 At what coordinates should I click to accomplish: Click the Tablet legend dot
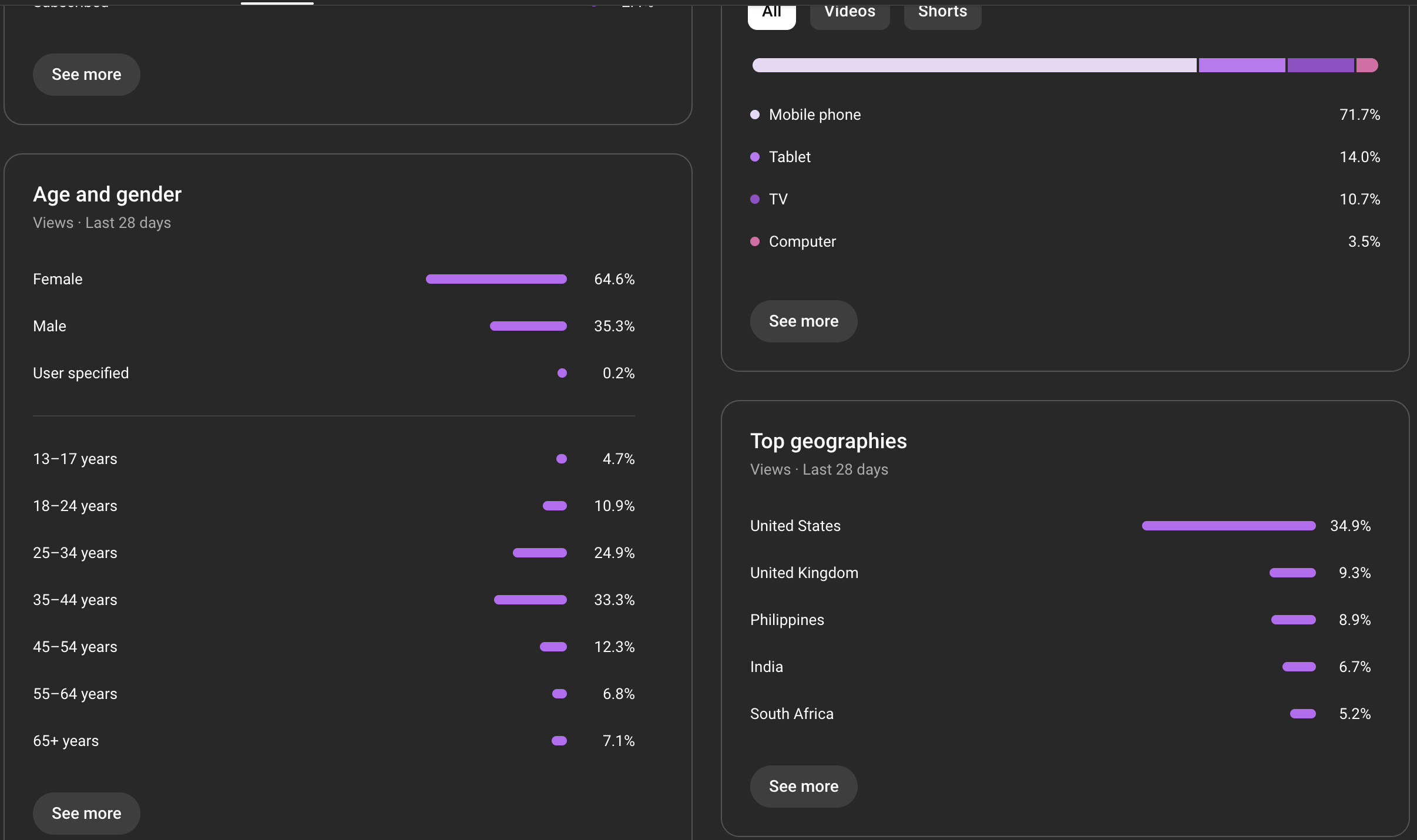coord(755,157)
